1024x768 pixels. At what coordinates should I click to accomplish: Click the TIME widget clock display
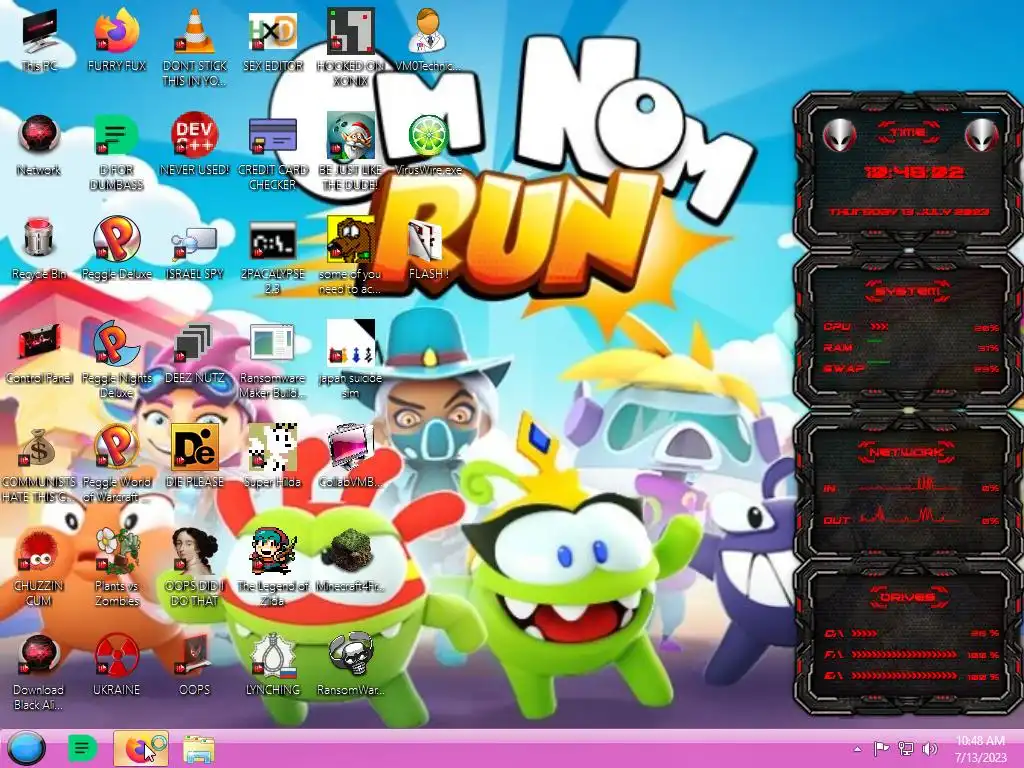pyautogui.click(x=913, y=172)
